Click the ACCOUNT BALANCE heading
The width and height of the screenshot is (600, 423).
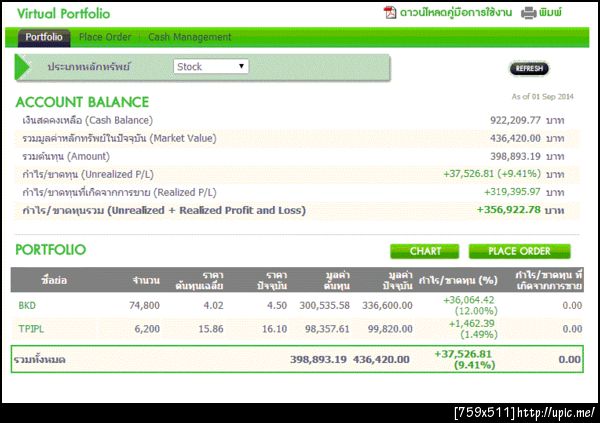pyautogui.click(x=82, y=102)
